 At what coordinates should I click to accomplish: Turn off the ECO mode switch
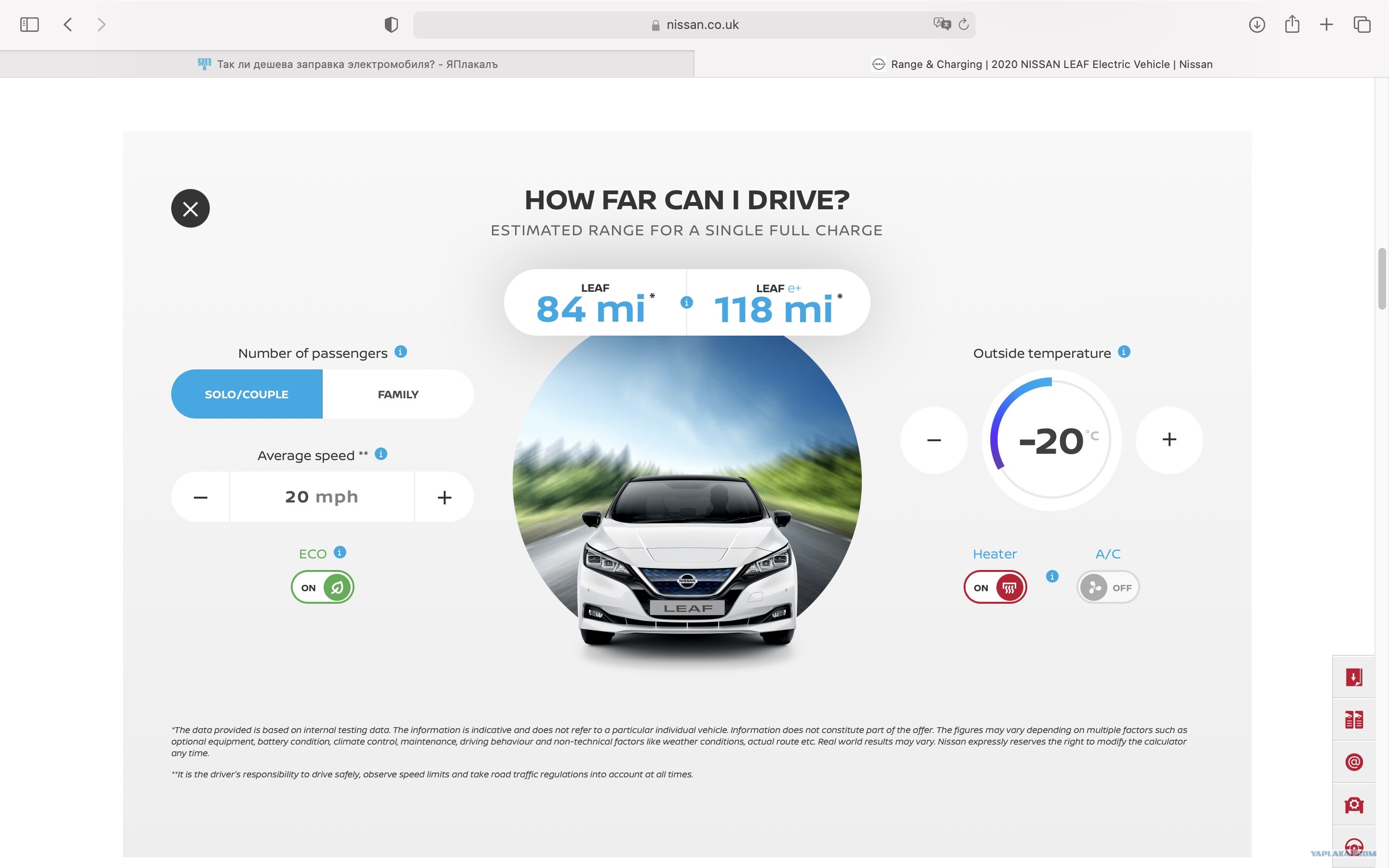click(x=323, y=587)
